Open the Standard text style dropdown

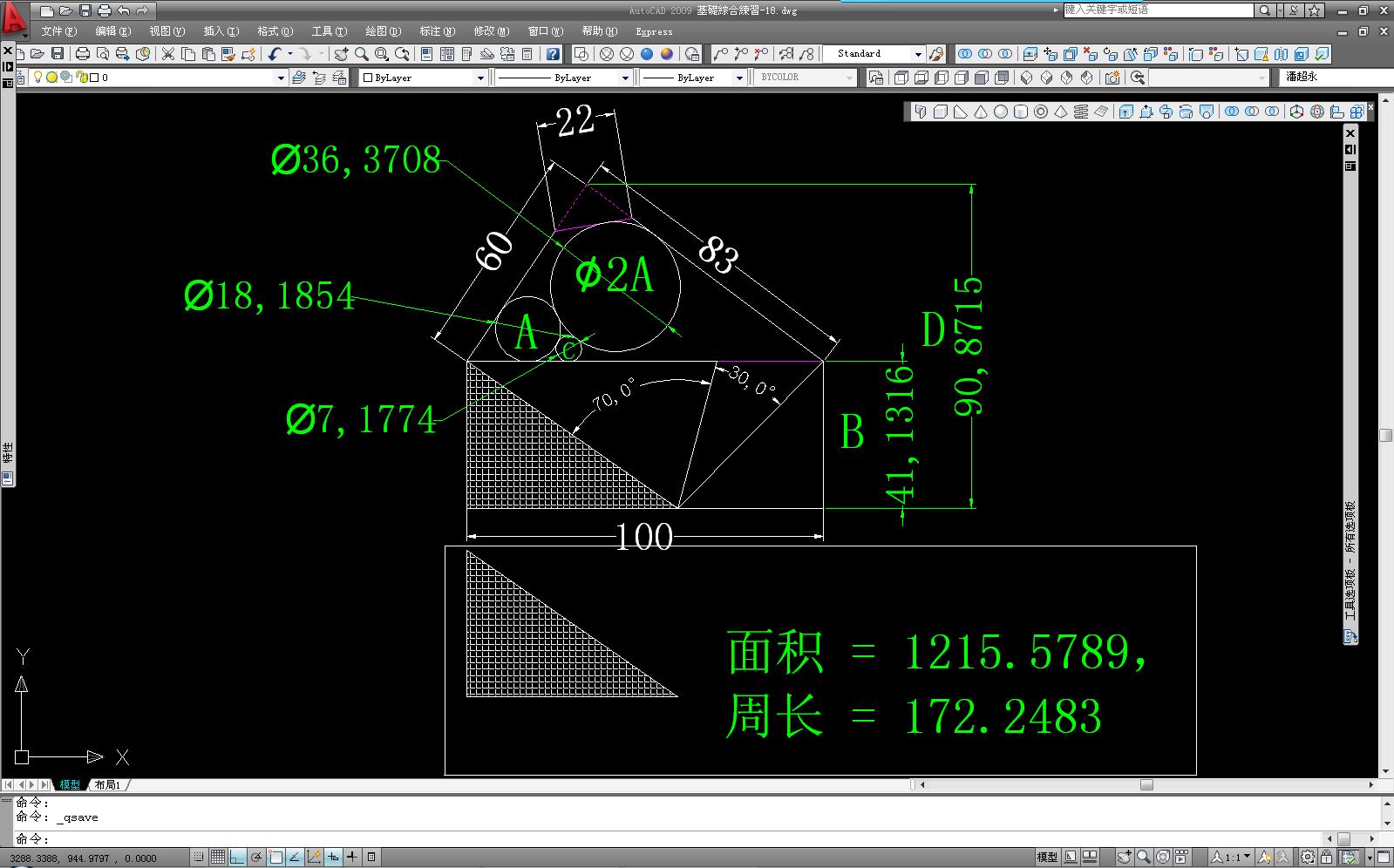[917, 54]
